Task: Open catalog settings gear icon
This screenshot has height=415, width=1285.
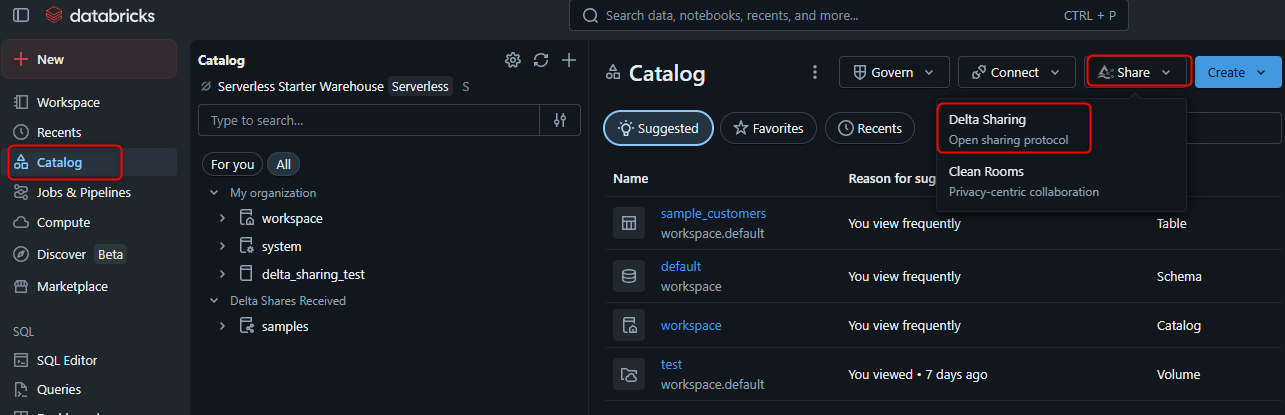Action: [513, 60]
